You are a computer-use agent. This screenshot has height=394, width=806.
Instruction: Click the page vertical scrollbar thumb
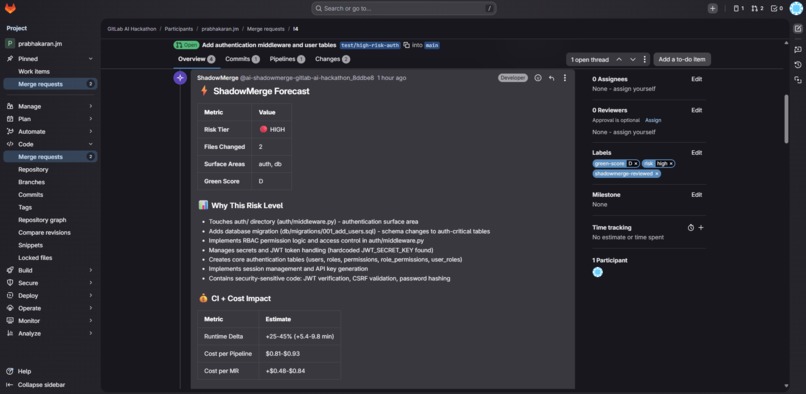tap(786, 119)
